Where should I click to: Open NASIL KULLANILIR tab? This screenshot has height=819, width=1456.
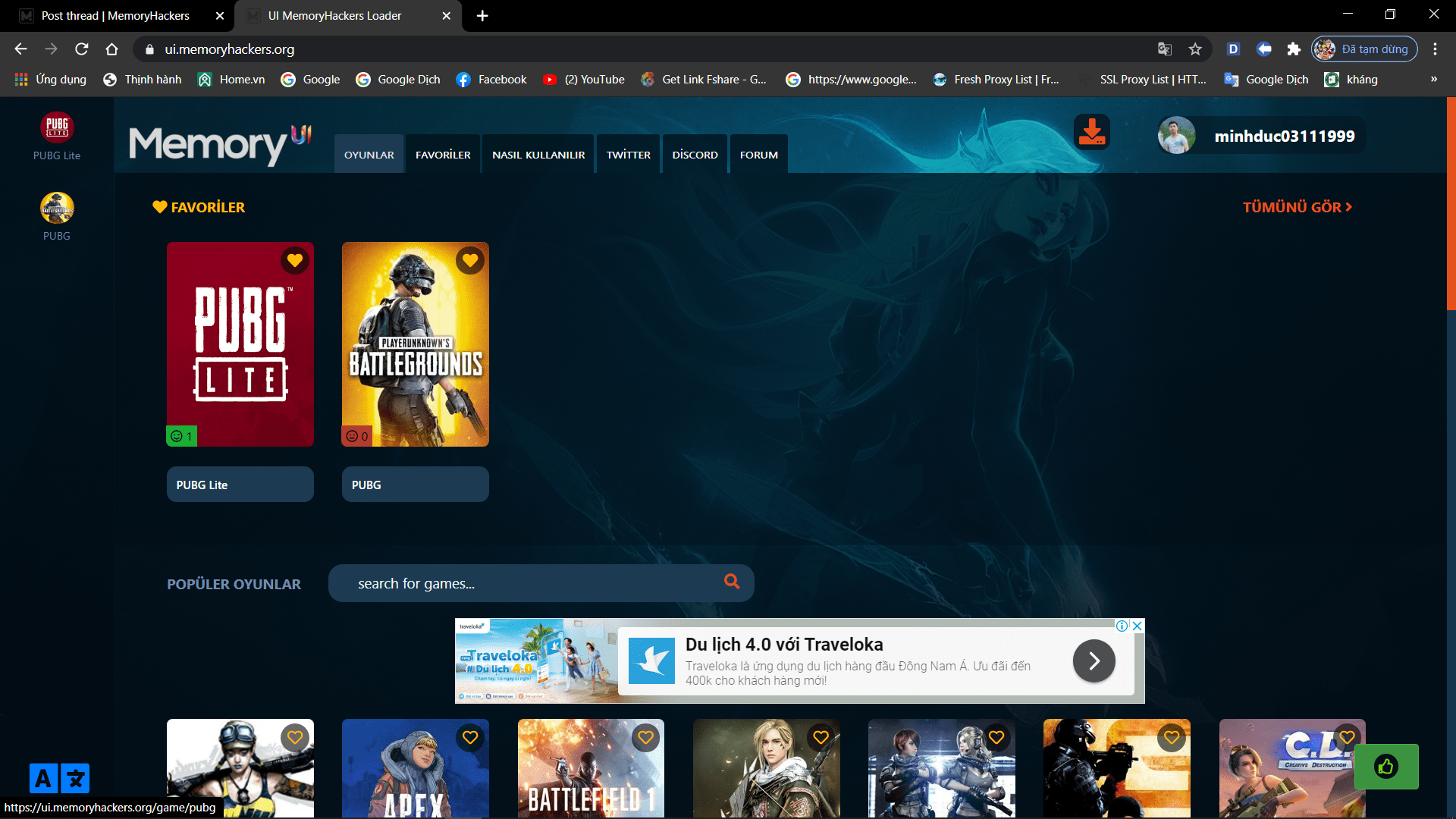(538, 154)
